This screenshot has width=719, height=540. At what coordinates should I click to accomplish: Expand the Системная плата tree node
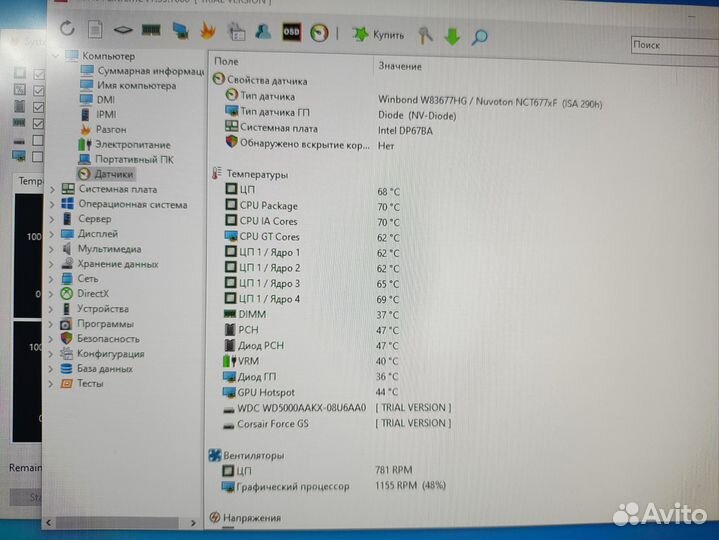(x=52, y=189)
